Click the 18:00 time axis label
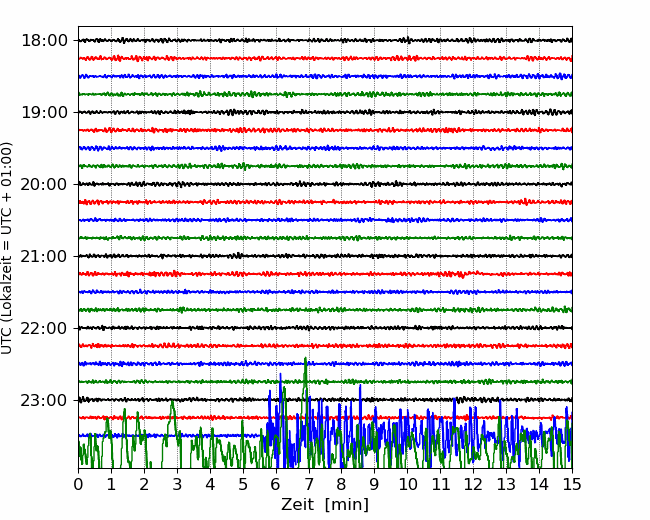Screen dimensions: 650x520 [x=44, y=41]
